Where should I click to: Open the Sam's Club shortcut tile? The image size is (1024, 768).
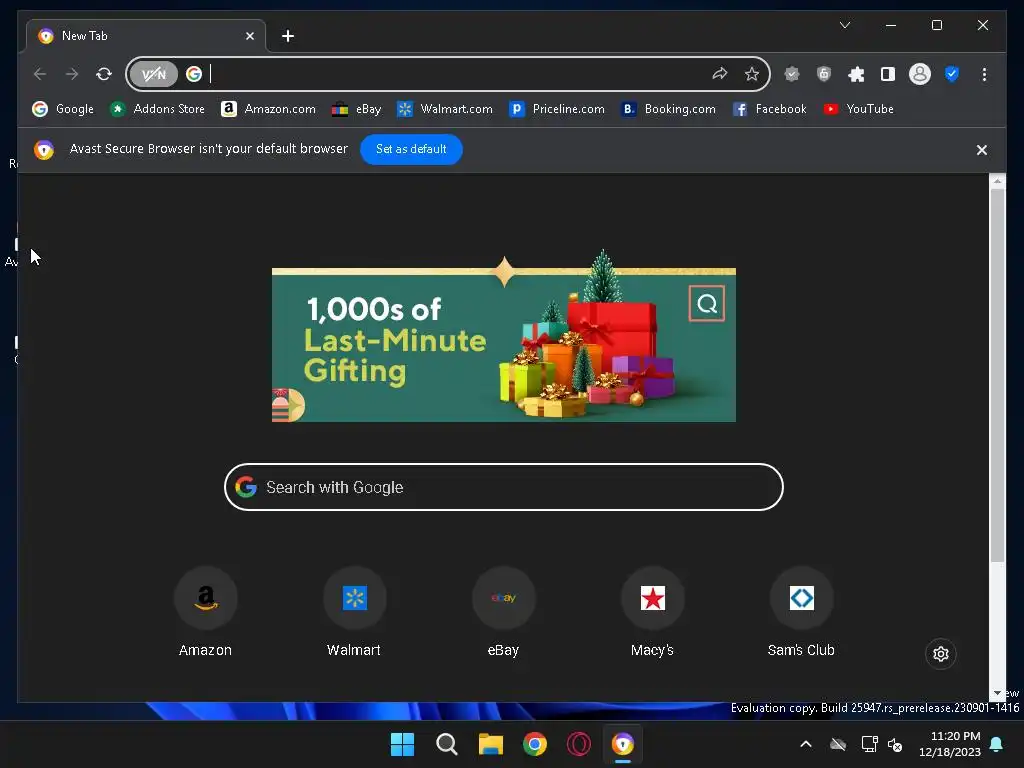[x=801, y=613]
